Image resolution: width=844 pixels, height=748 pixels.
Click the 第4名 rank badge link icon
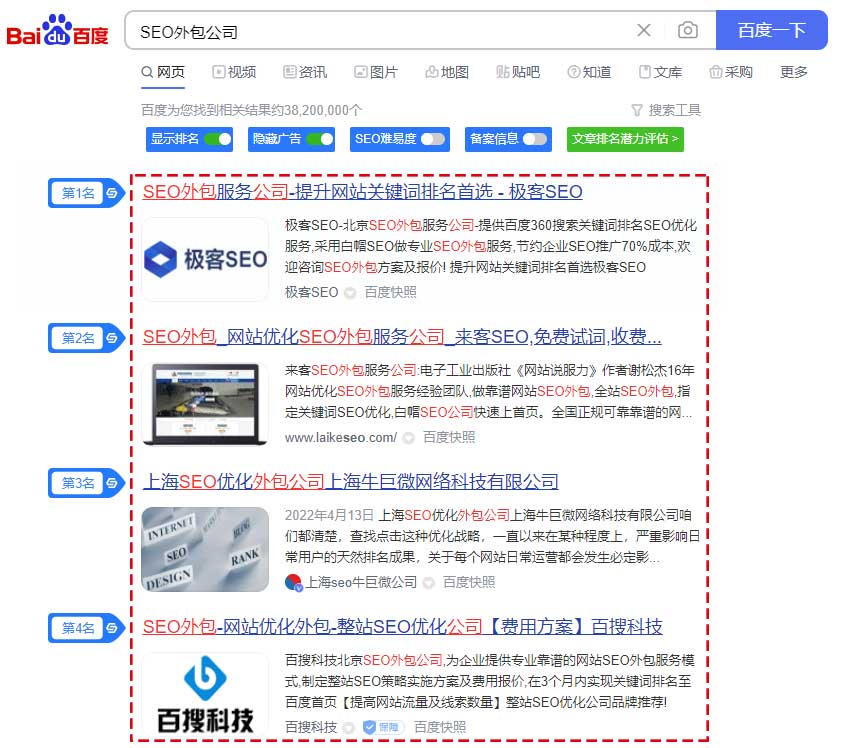point(112,628)
